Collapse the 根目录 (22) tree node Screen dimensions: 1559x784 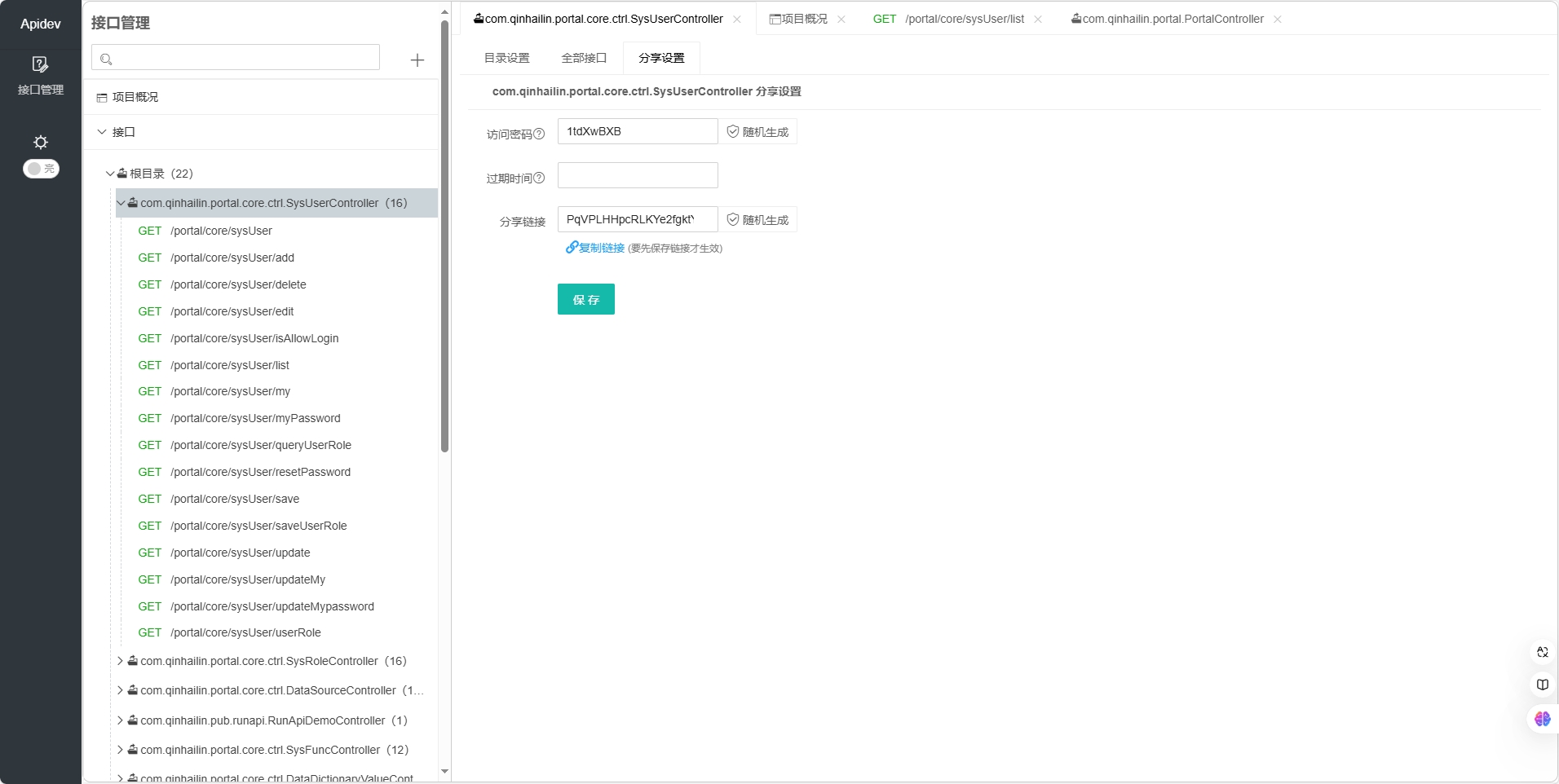tap(110, 174)
